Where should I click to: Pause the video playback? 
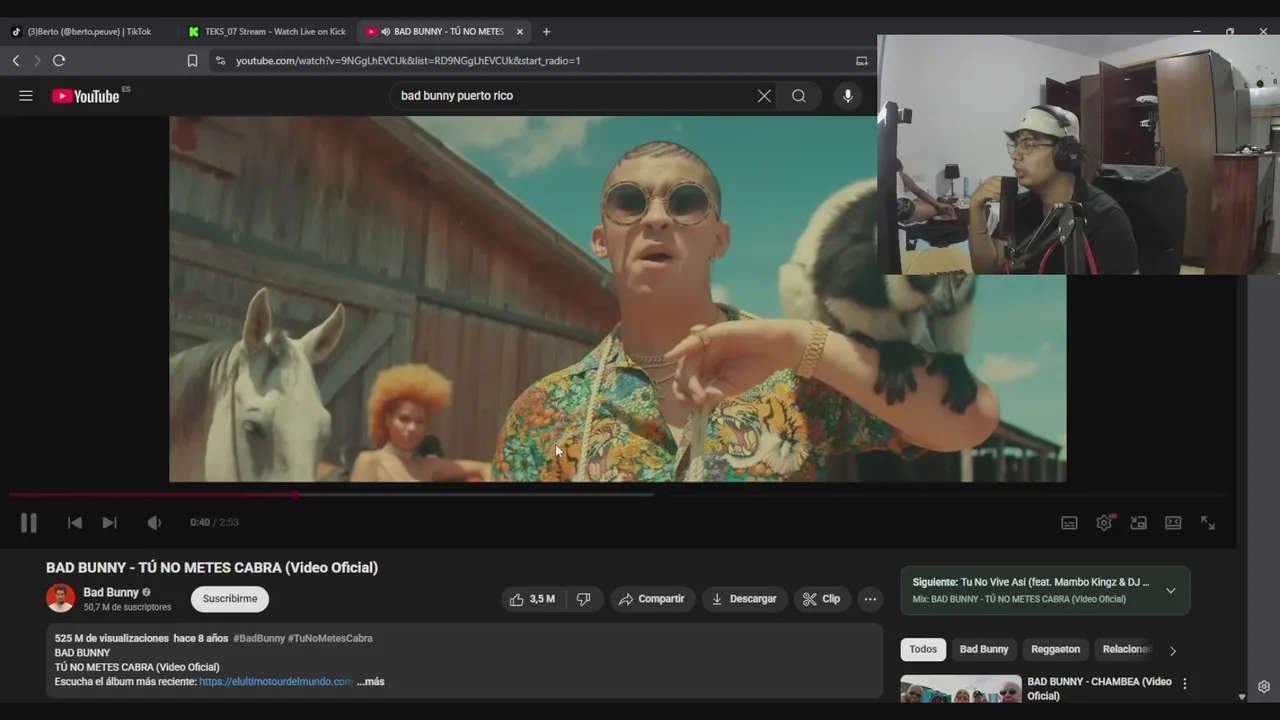click(x=28, y=522)
